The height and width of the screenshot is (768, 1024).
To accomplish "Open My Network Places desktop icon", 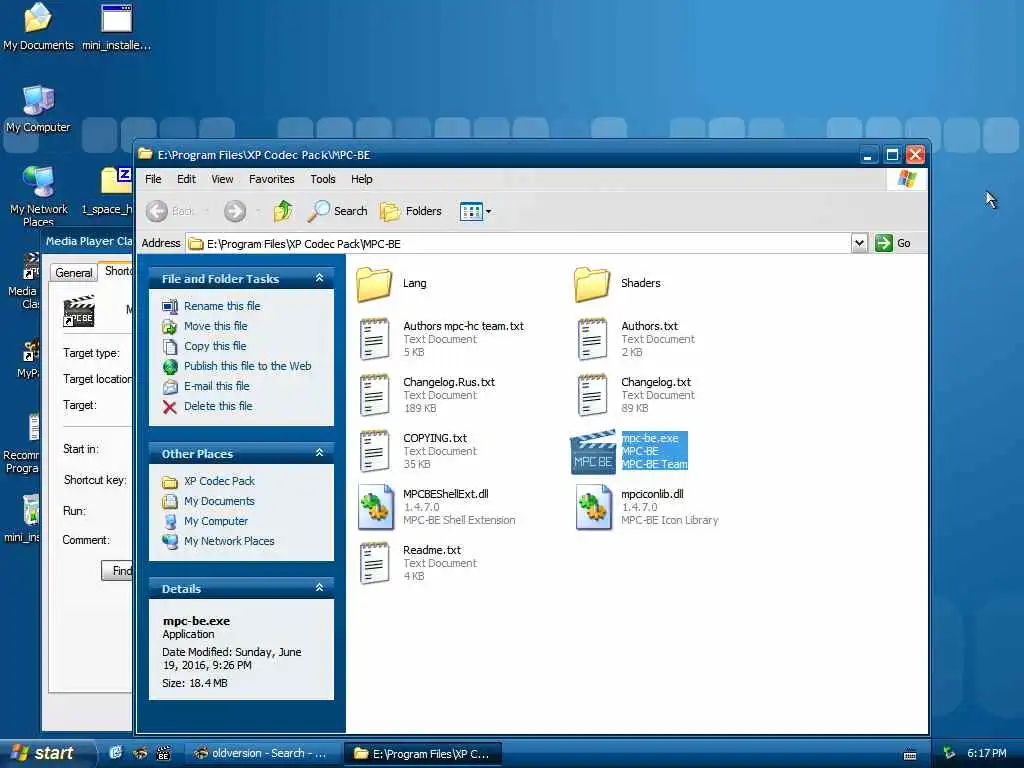I will pos(39,196).
